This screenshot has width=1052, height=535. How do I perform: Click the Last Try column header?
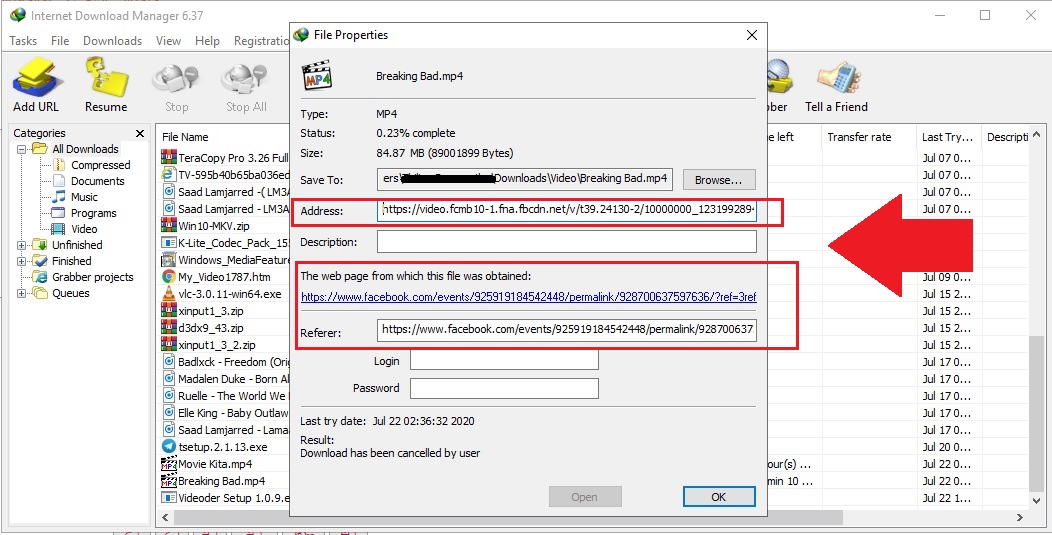tap(948, 137)
